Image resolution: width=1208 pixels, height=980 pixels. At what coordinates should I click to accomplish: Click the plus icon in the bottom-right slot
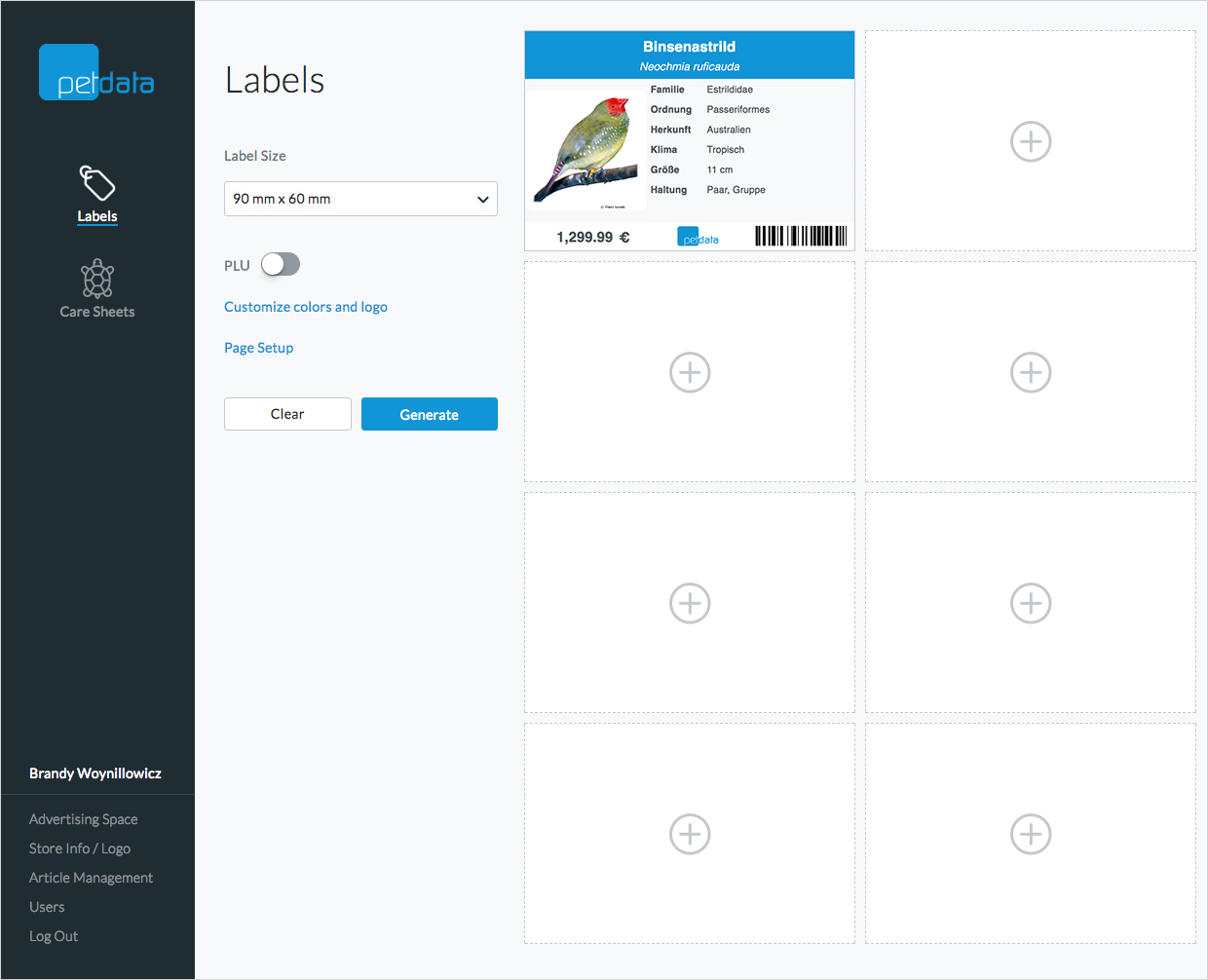click(1031, 834)
